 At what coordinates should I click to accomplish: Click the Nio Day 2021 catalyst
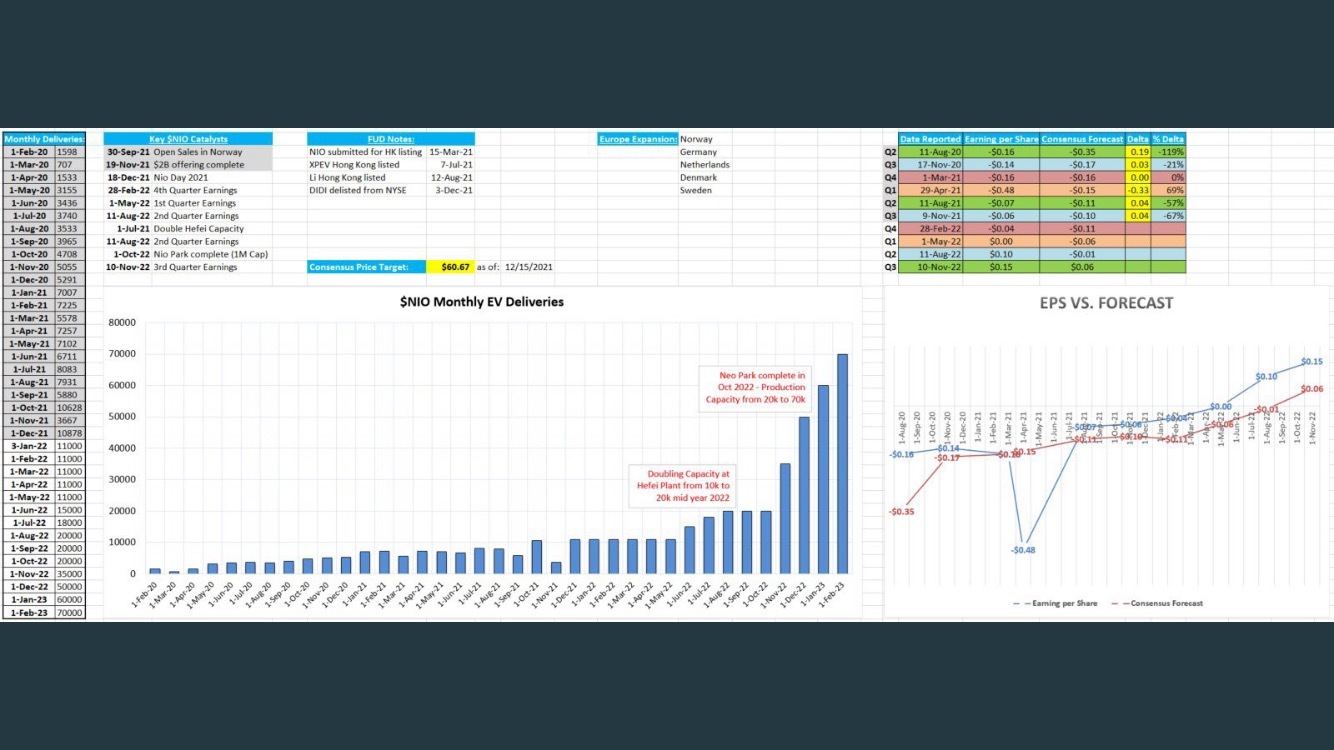pos(182,178)
